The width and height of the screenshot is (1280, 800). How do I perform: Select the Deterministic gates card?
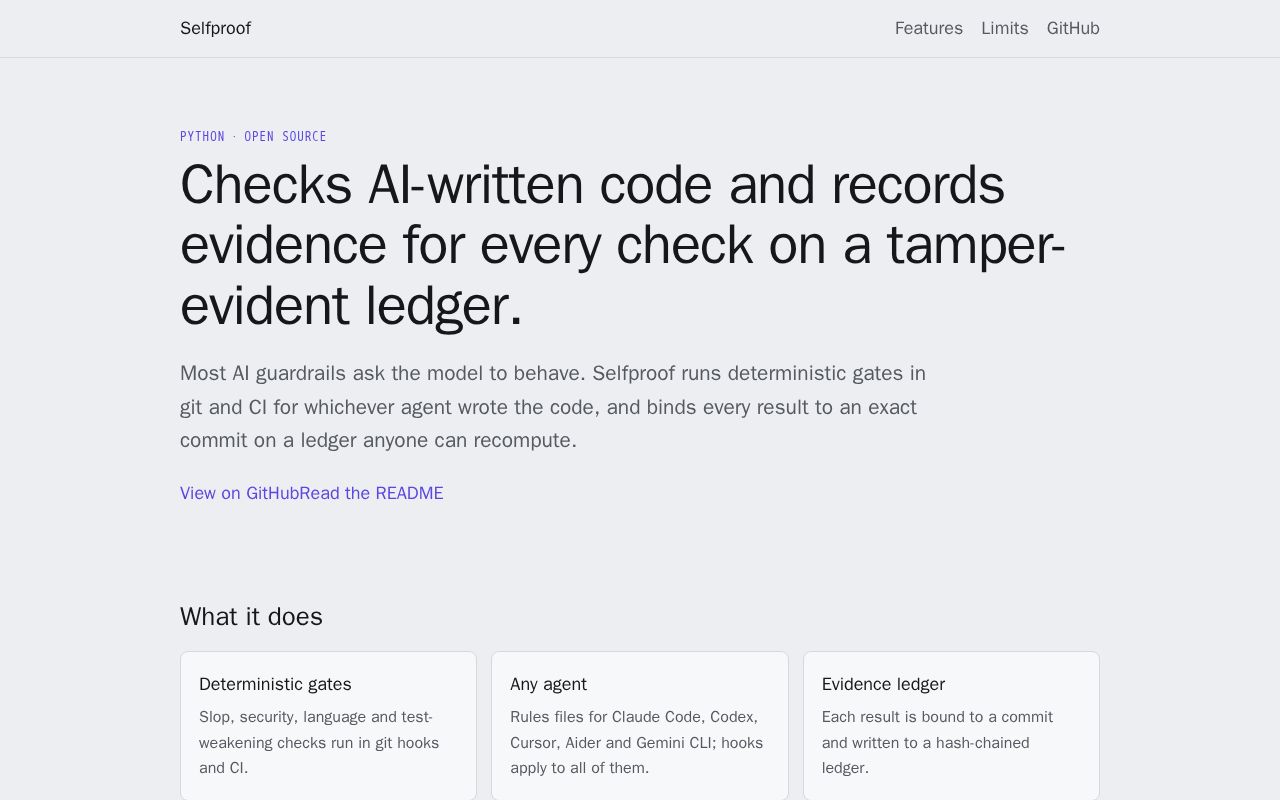point(328,726)
